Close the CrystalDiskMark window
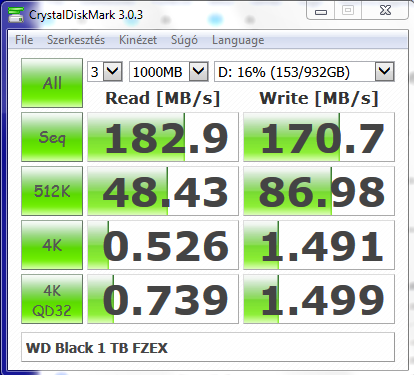The width and height of the screenshot is (414, 375). pos(385,11)
